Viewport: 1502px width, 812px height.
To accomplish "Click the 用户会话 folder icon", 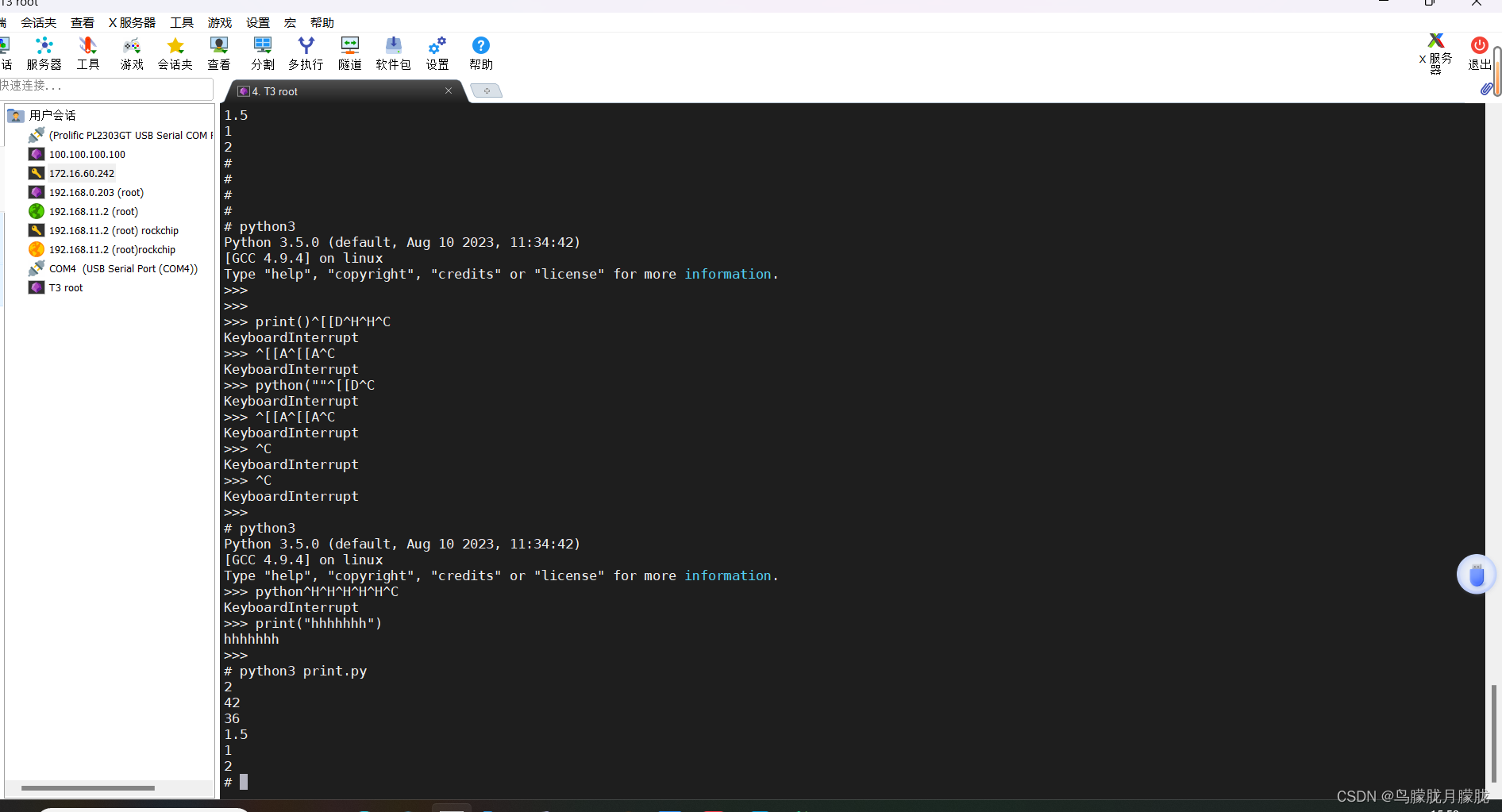I will [x=16, y=116].
